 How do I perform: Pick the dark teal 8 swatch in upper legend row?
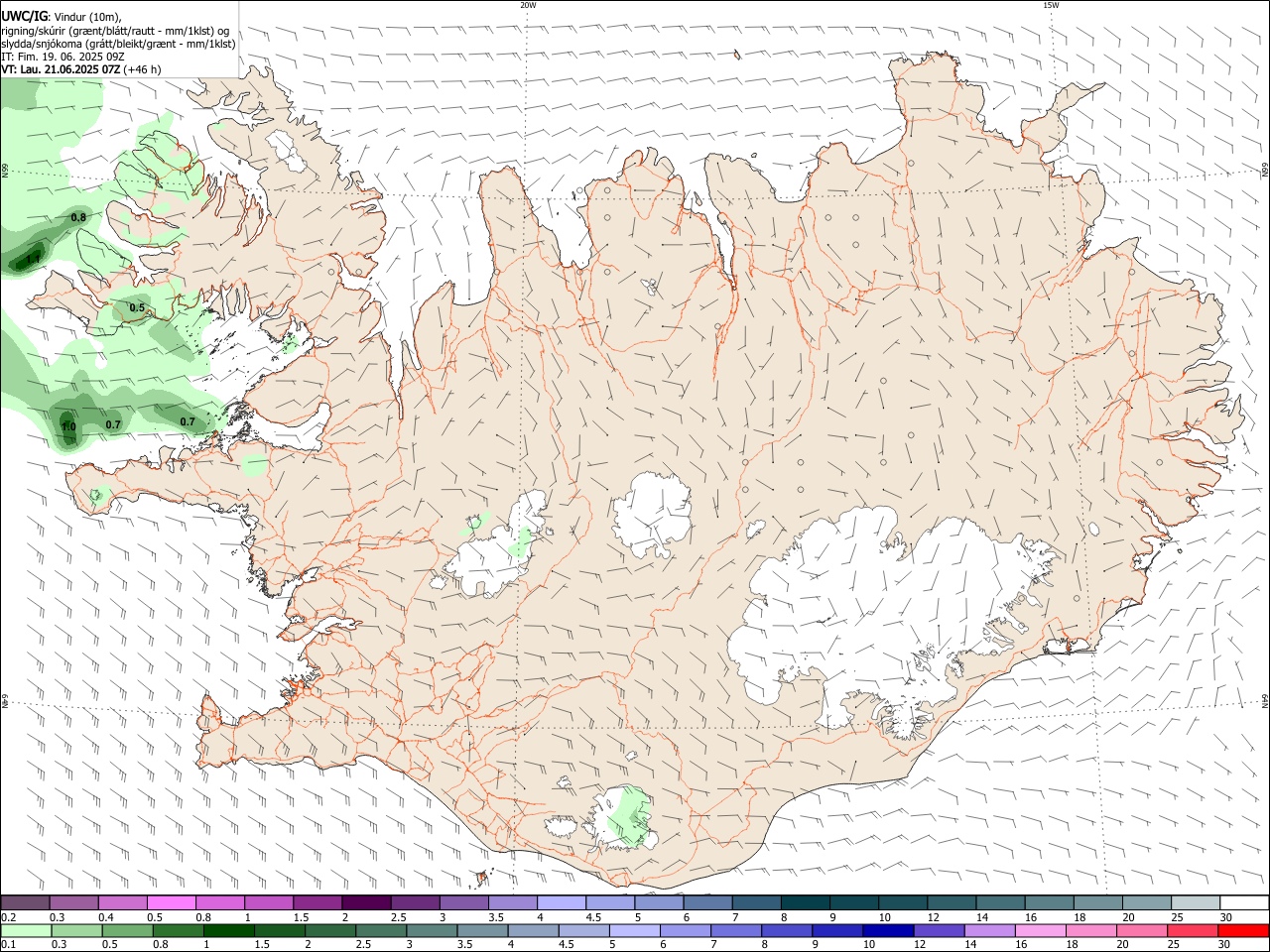point(806,902)
